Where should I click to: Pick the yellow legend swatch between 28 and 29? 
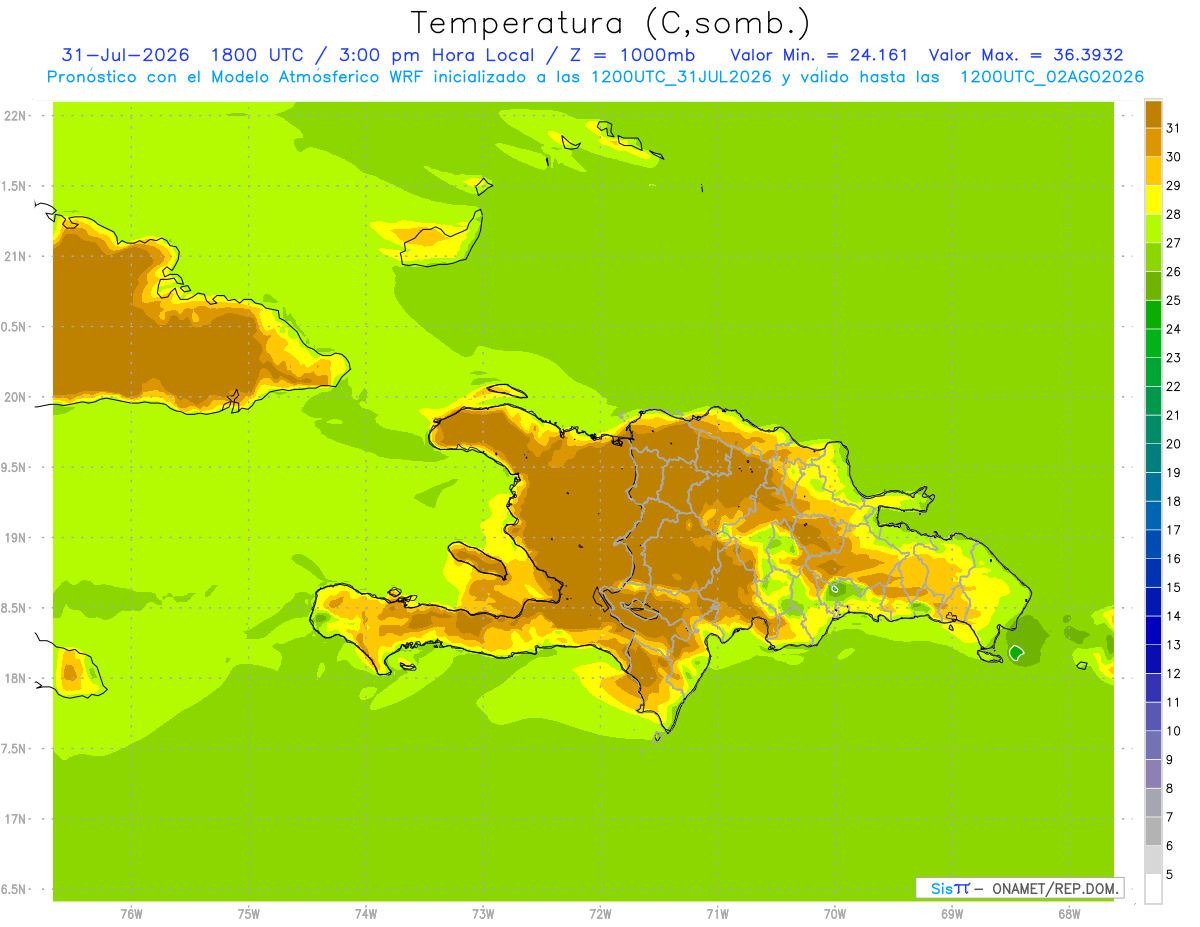(1153, 199)
